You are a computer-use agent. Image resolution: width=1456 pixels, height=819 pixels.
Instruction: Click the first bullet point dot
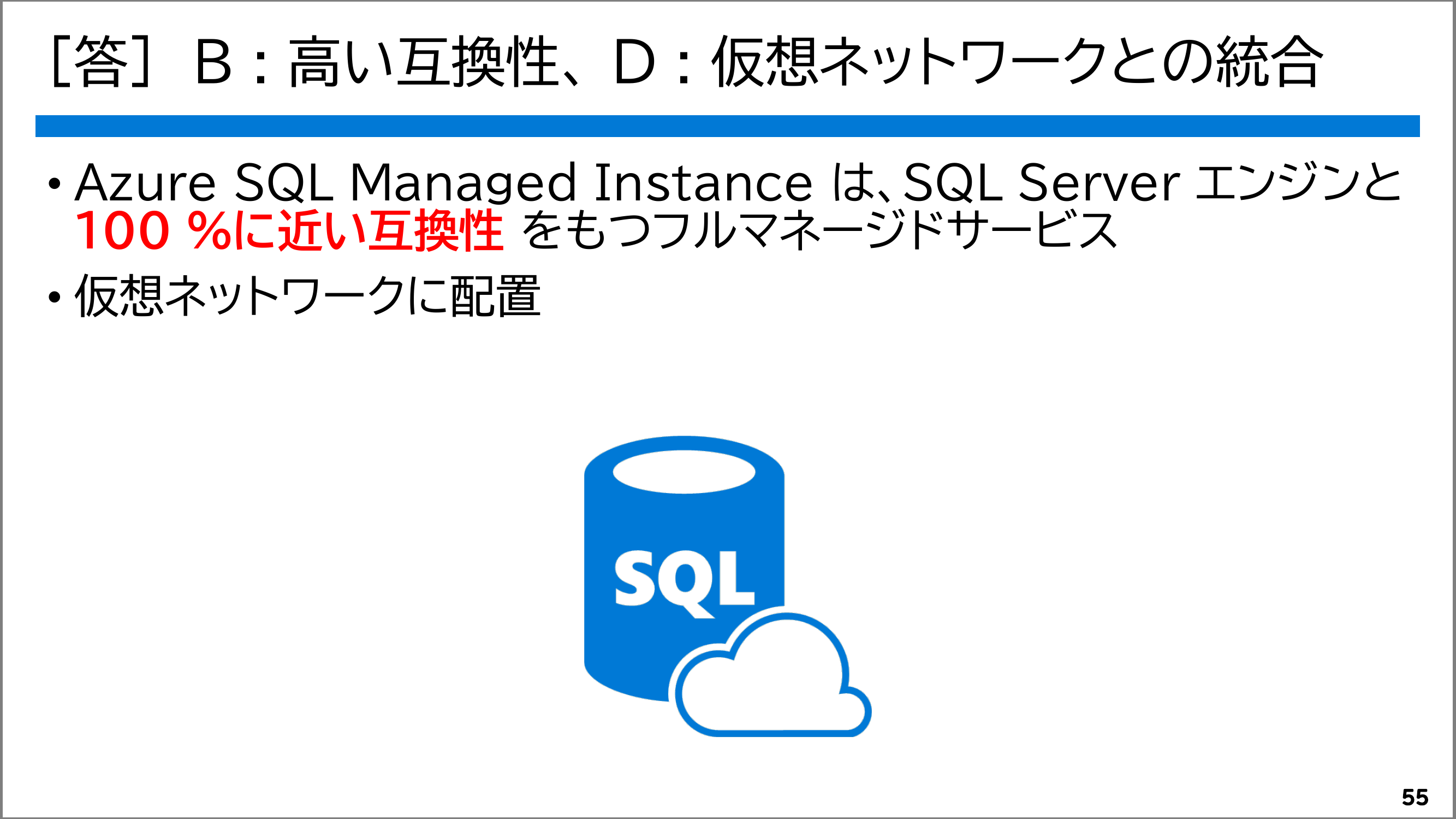54,183
